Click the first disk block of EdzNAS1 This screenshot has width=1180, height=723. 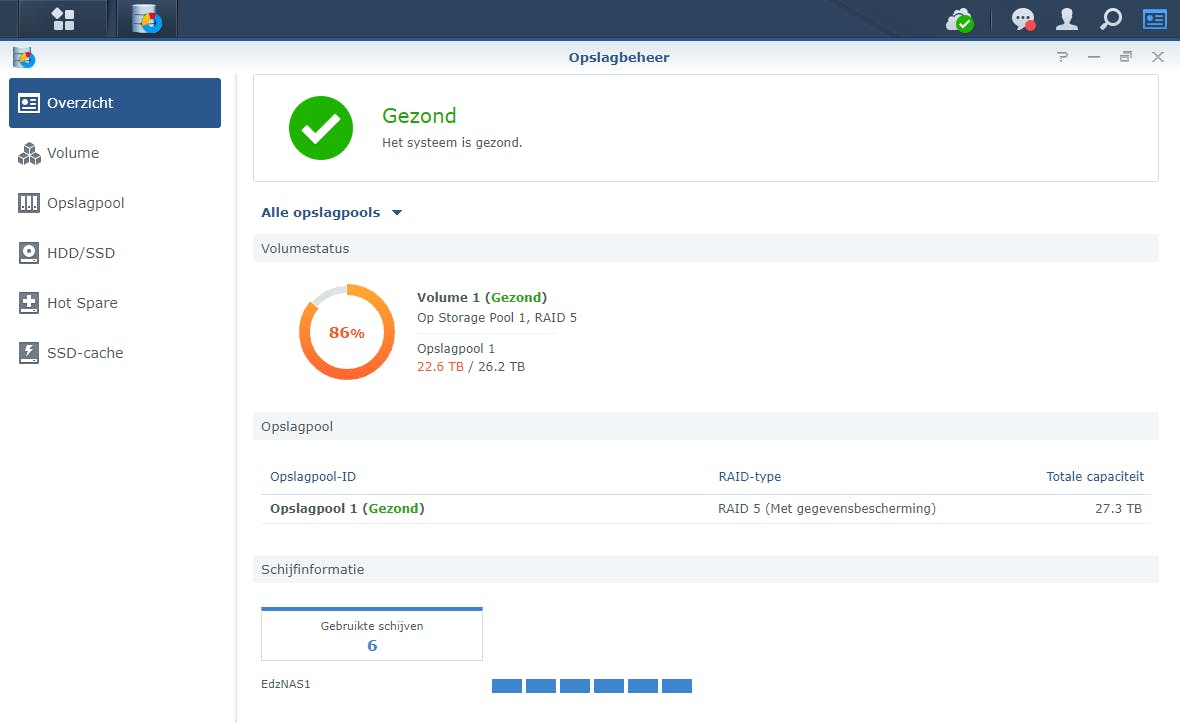click(x=507, y=686)
